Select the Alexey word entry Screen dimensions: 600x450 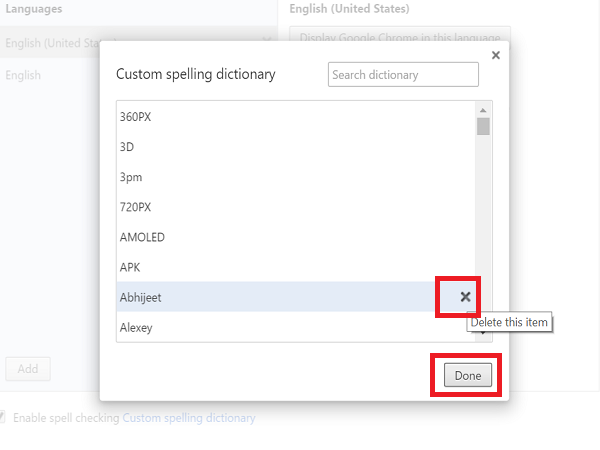coord(136,327)
